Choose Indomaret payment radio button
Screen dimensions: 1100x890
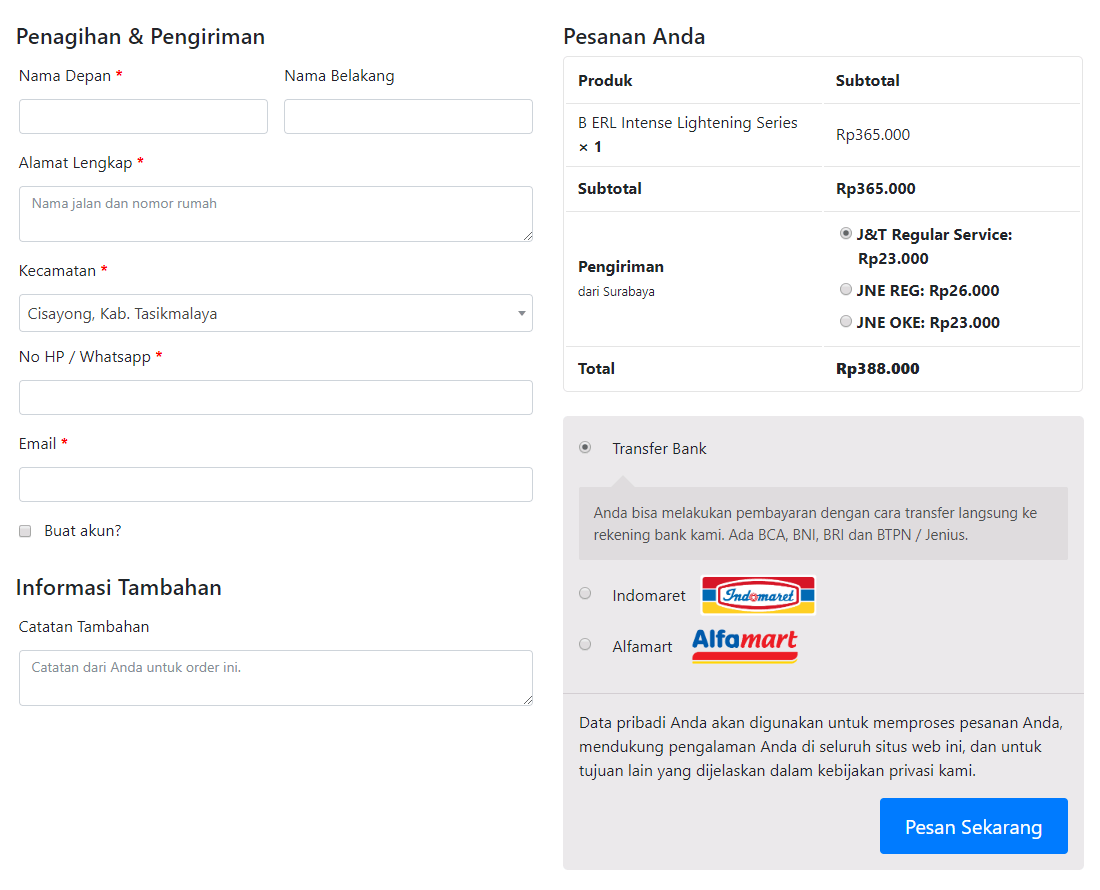pos(585,593)
